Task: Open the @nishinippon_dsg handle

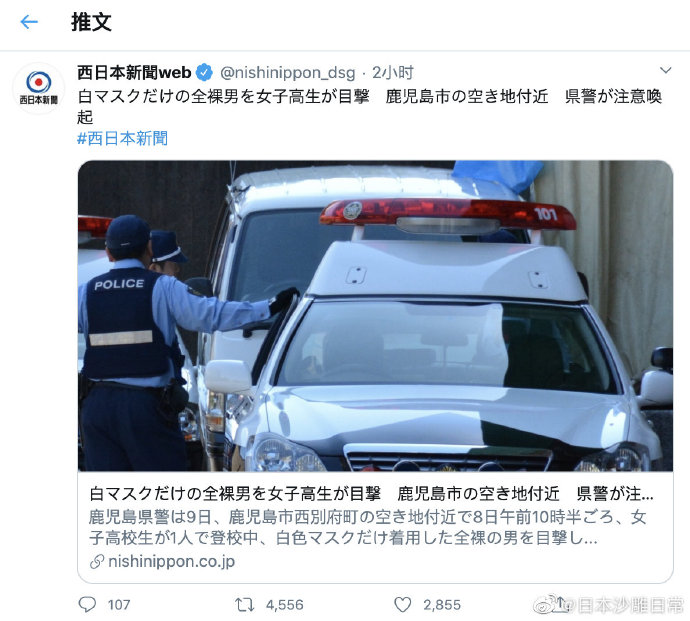Action: point(287,73)
